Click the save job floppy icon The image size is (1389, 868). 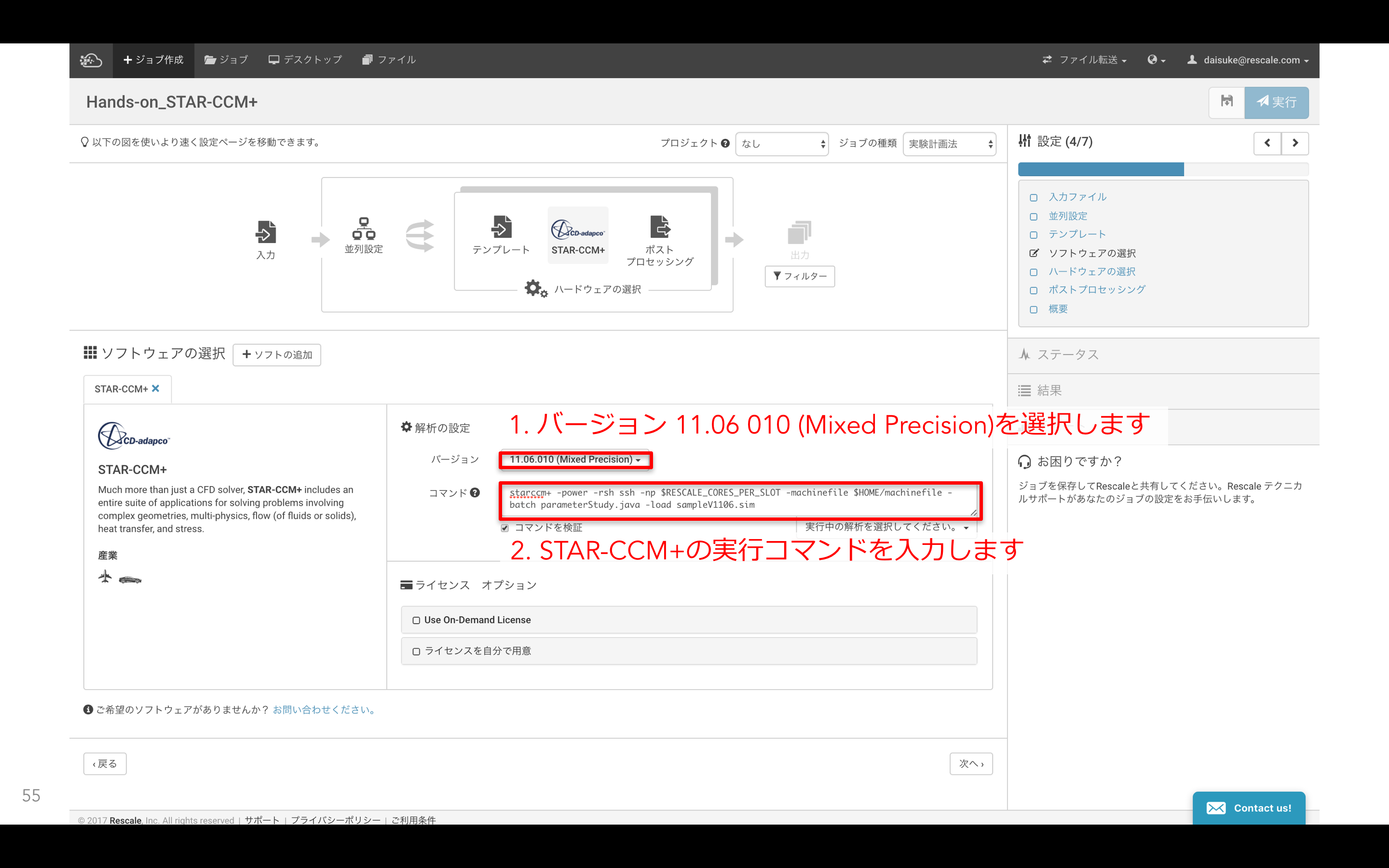tap(1226, 102)
